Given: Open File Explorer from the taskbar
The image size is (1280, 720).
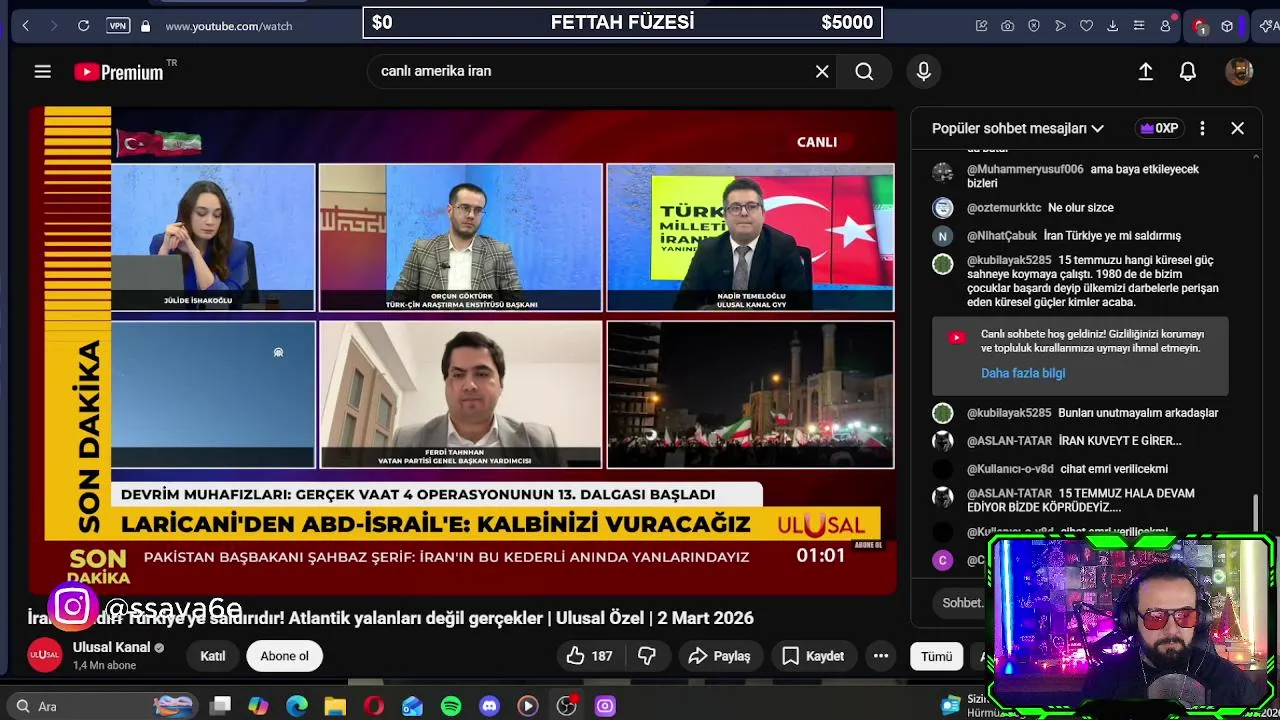Looking at the screenshot, I should point(335,706).
